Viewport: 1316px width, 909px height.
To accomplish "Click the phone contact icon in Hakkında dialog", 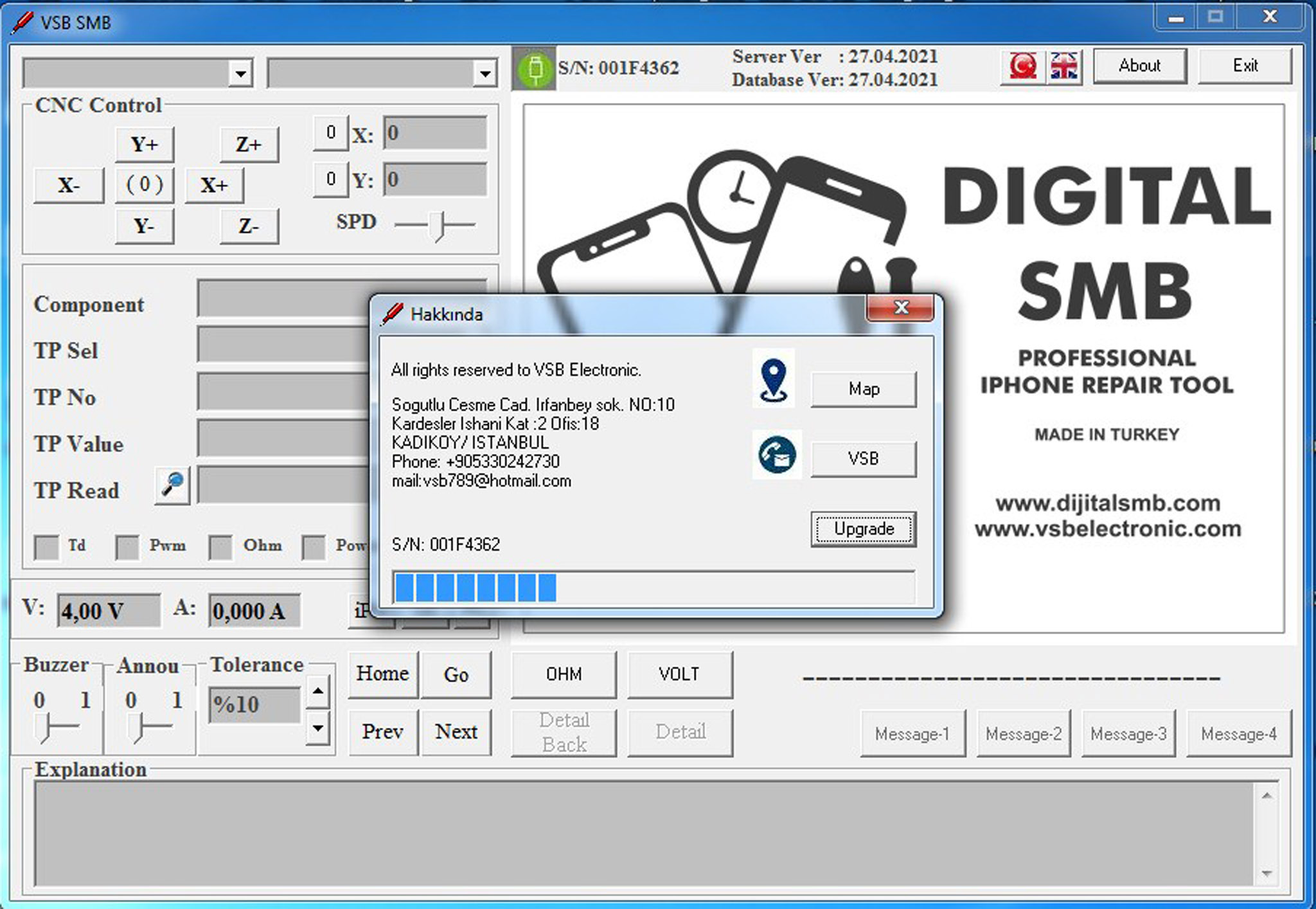I will coord(777,455).
